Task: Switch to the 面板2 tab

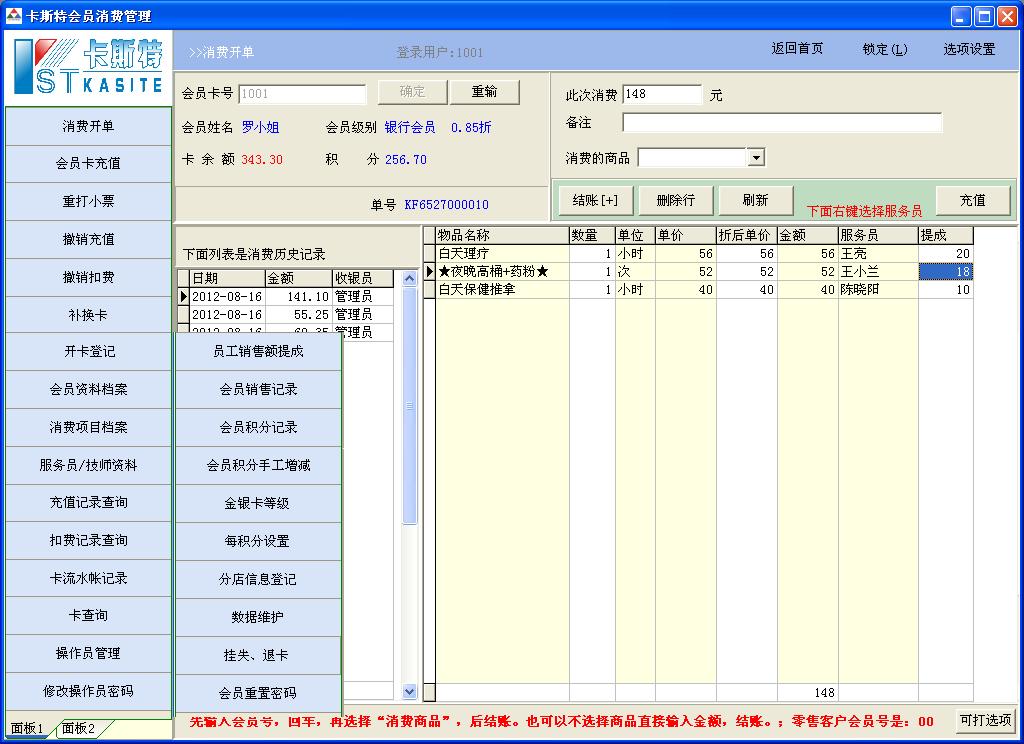Action: coord(80,728)
